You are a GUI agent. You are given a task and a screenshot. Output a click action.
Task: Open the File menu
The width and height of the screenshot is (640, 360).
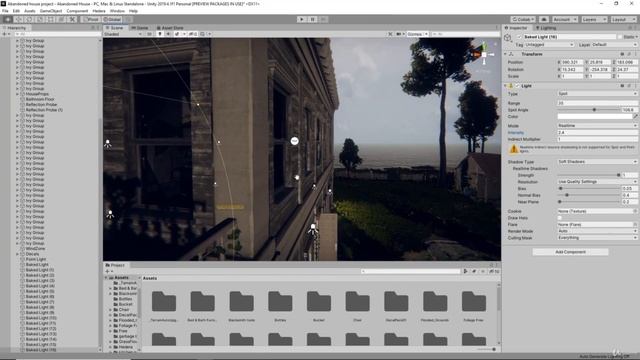point(5,11)
